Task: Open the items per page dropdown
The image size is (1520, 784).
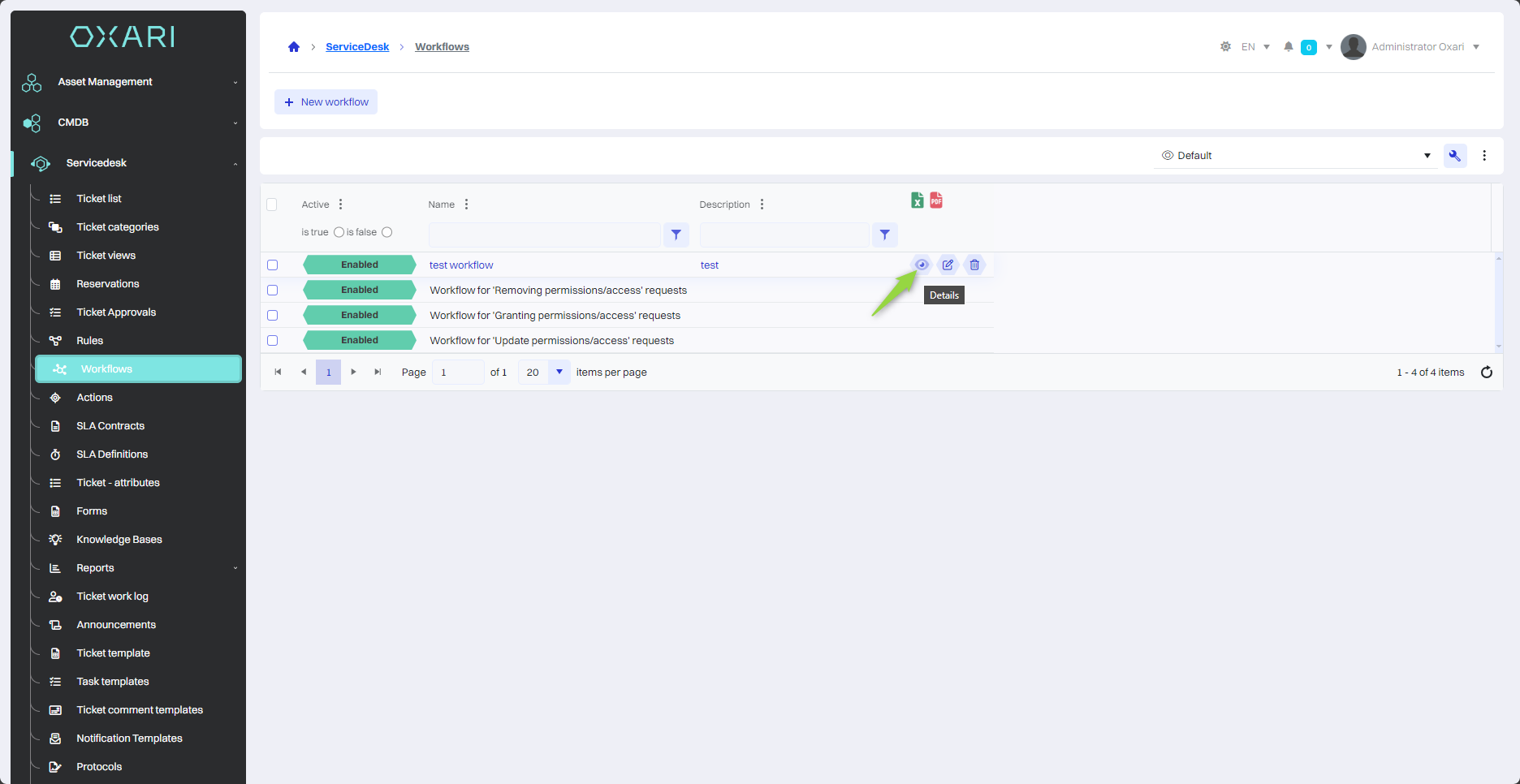Action: (x=559, y=373)
